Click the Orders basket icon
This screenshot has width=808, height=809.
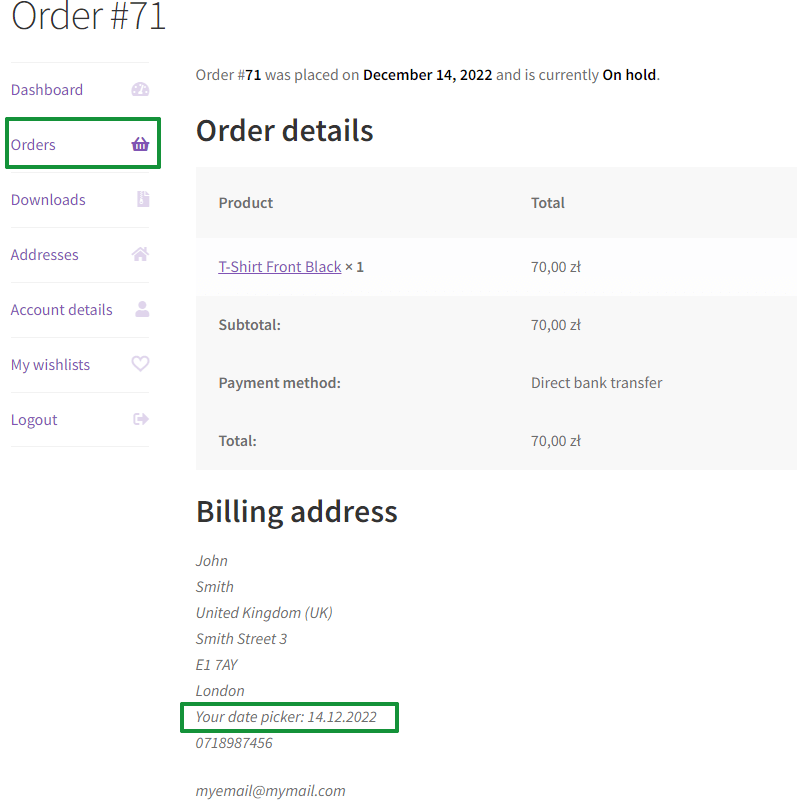[x=140, y=145]
